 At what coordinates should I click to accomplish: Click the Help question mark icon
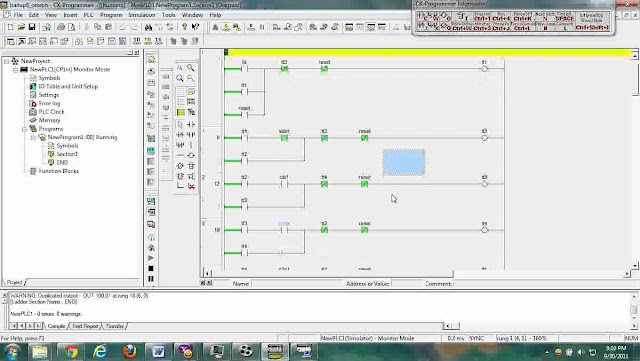(x=184, y=27)
